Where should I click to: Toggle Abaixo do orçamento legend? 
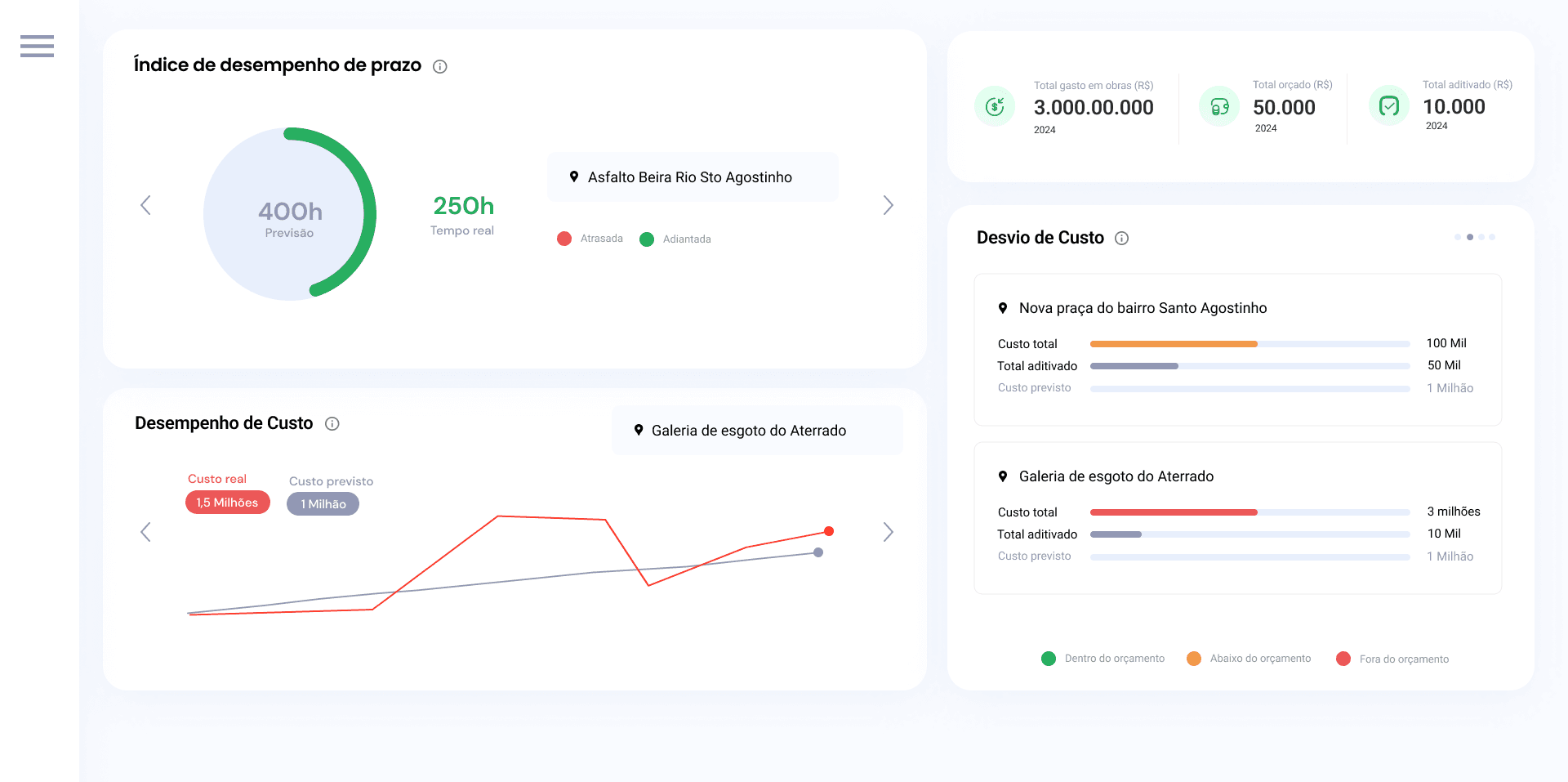(x=1249, y=659)
